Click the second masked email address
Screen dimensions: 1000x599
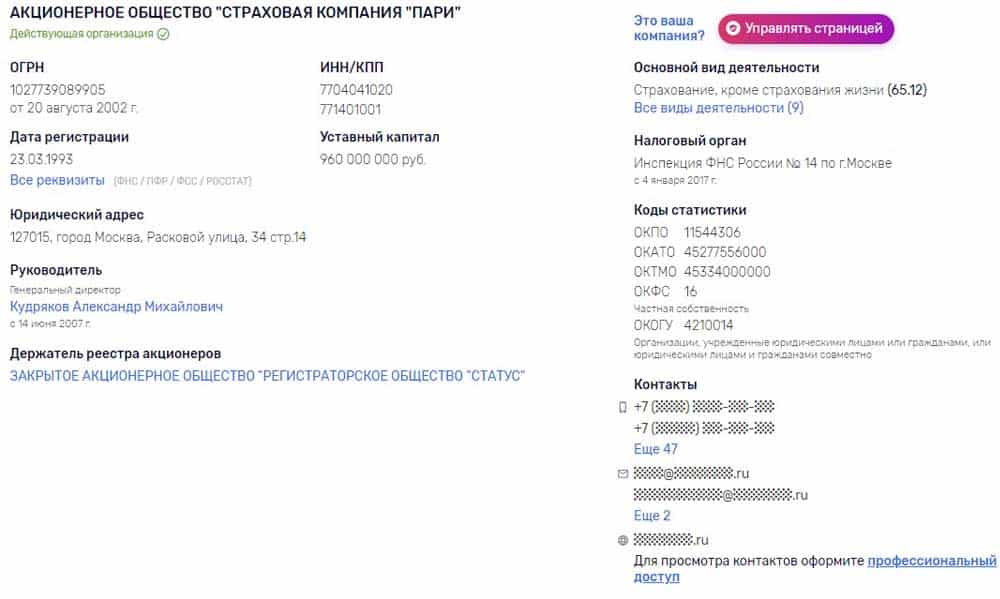click(x=721, y=495)
